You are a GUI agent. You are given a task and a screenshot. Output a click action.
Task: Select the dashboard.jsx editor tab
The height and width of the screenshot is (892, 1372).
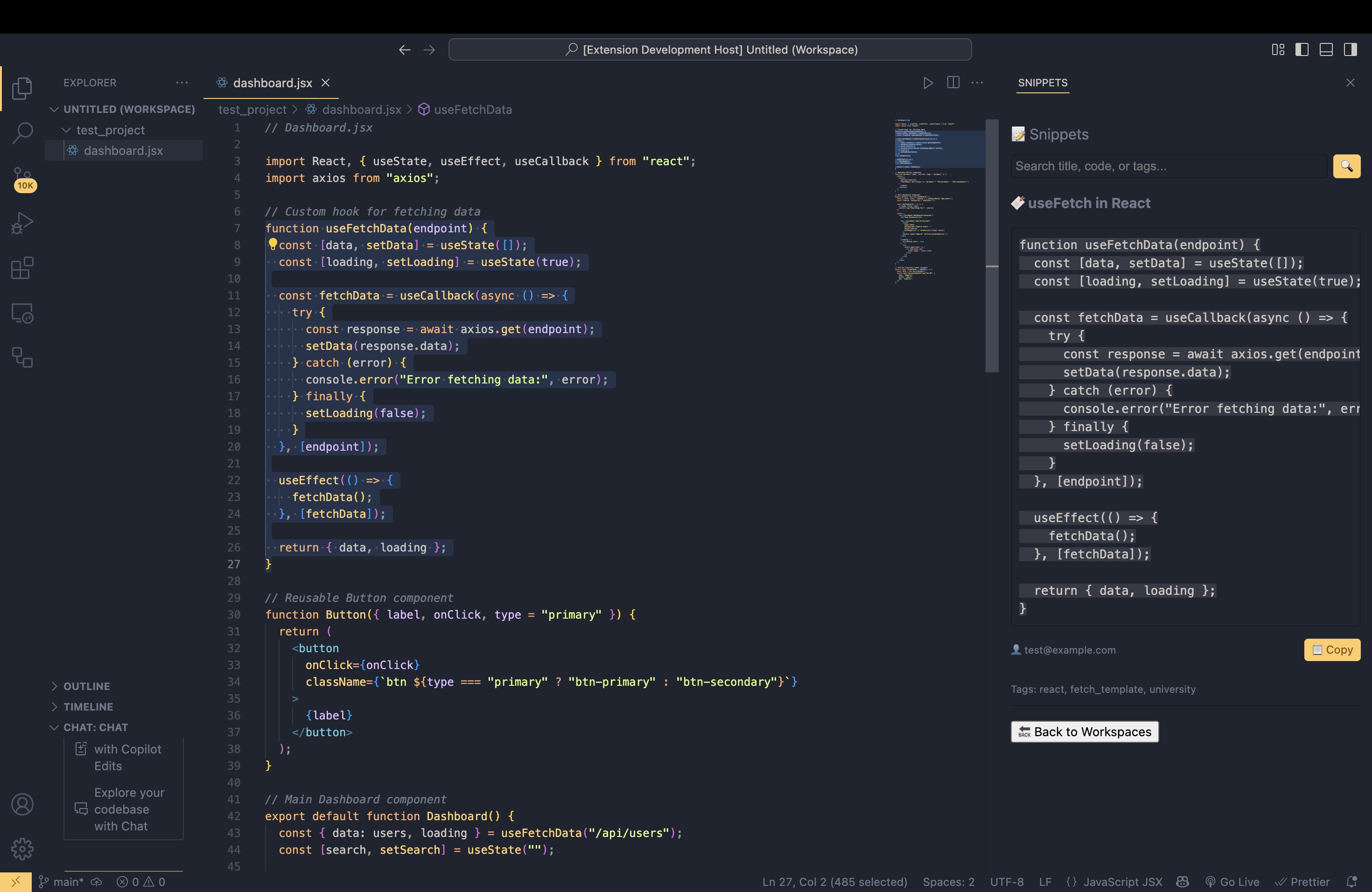click(x=272, y=83)
